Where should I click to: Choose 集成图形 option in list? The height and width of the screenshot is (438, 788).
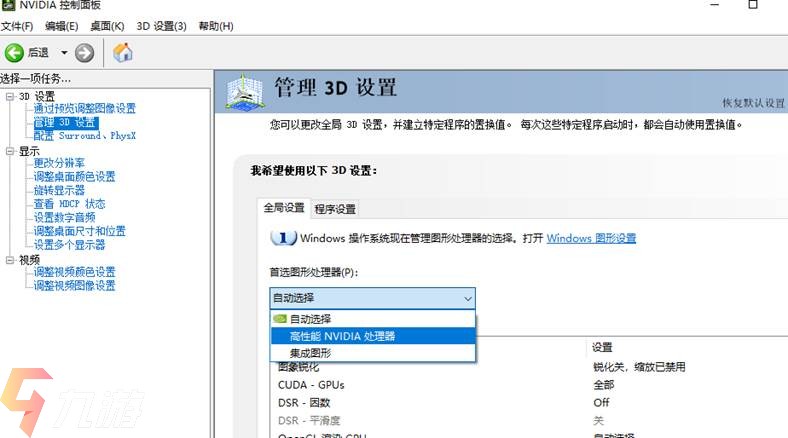[372, 353]
